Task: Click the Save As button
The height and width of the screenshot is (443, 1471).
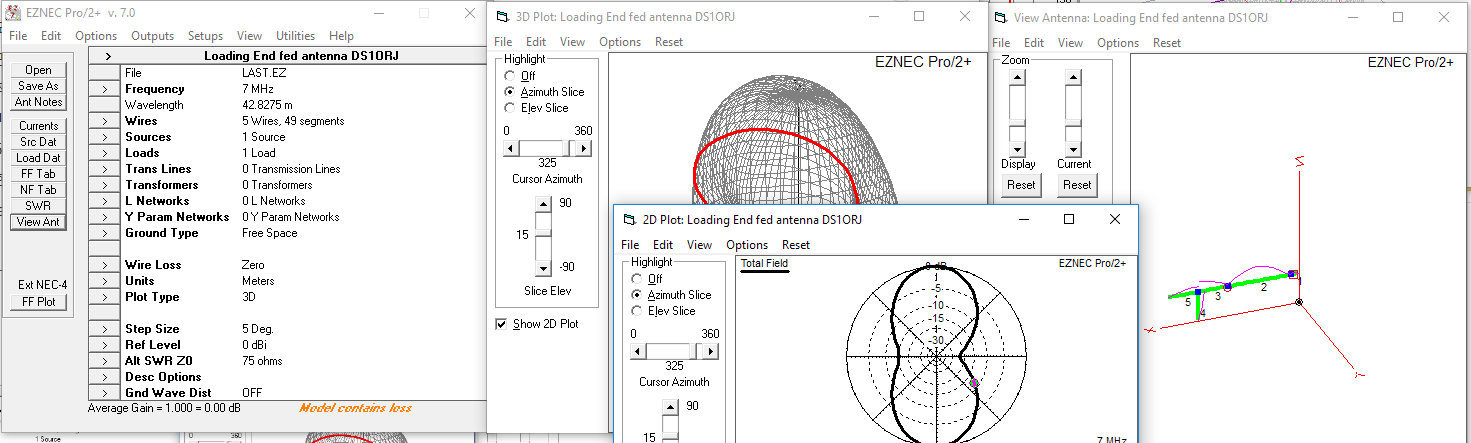Action: click(39, 86)
